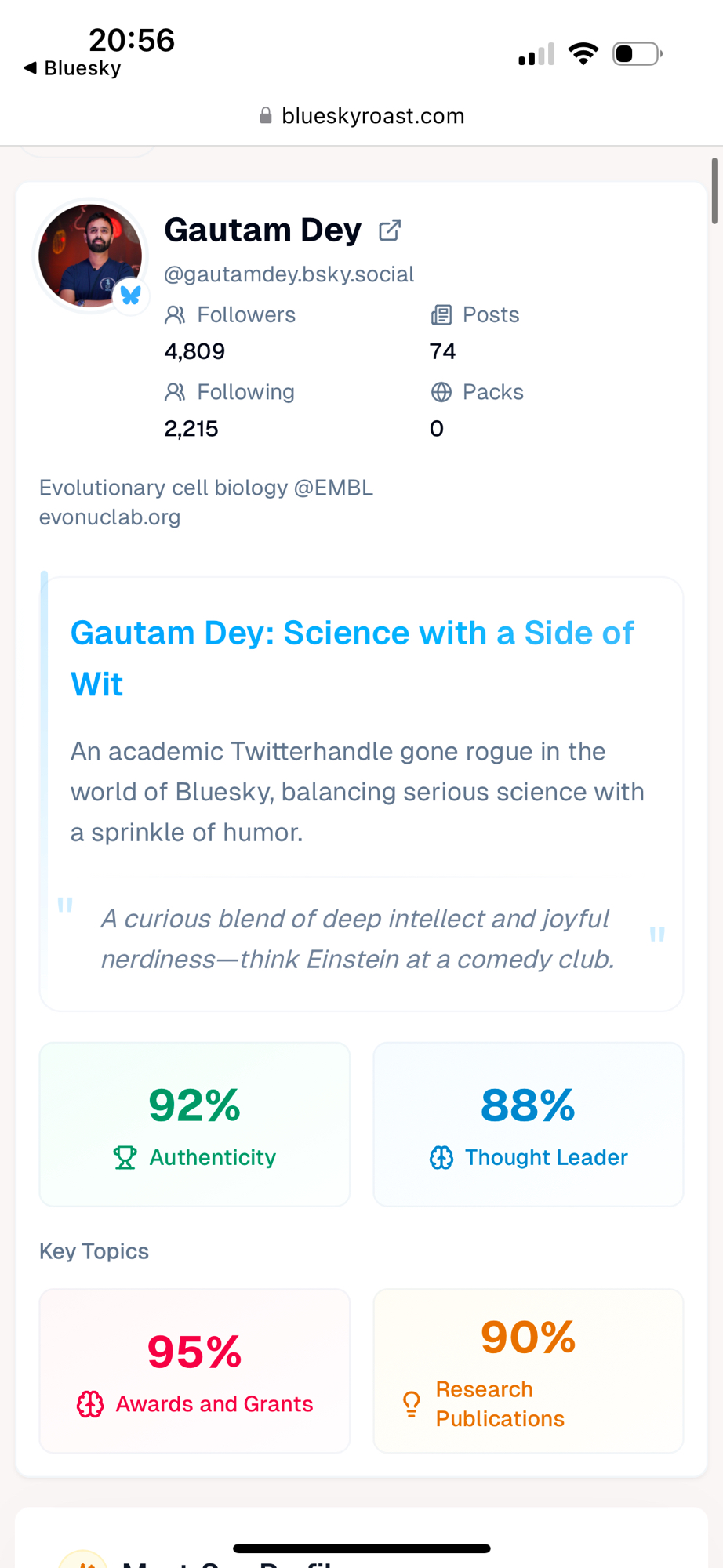Tap the evonuclab.org bio text

(110, 517)
